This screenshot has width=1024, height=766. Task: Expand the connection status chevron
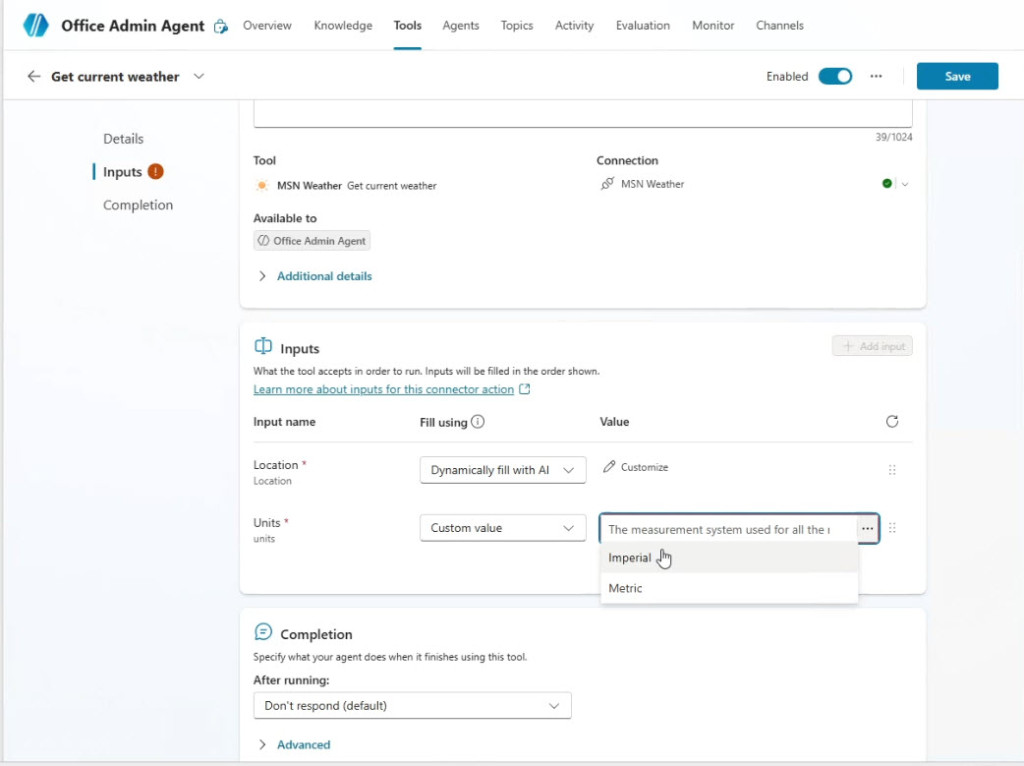point(904,184)
